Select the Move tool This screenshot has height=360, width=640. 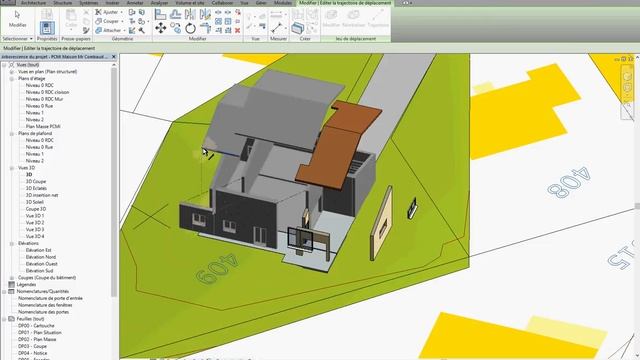(x=160, y=28)
